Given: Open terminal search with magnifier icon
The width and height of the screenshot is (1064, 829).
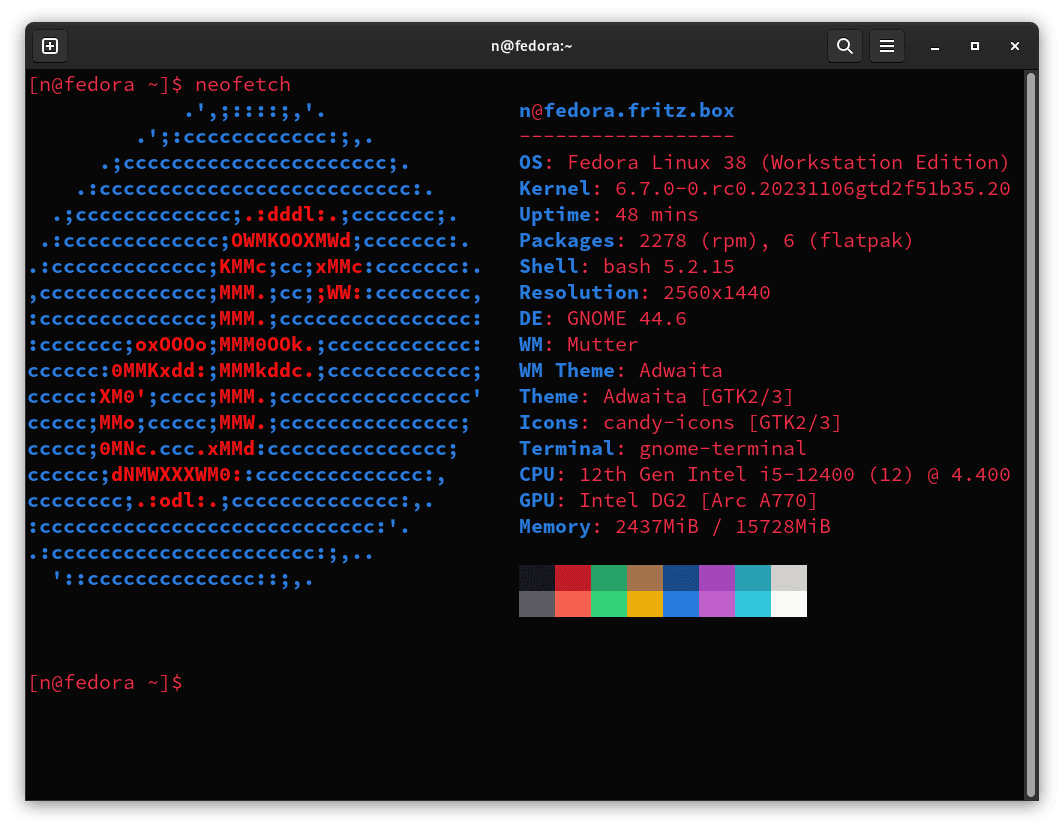Looking at the screenshot, I should 844,46.
